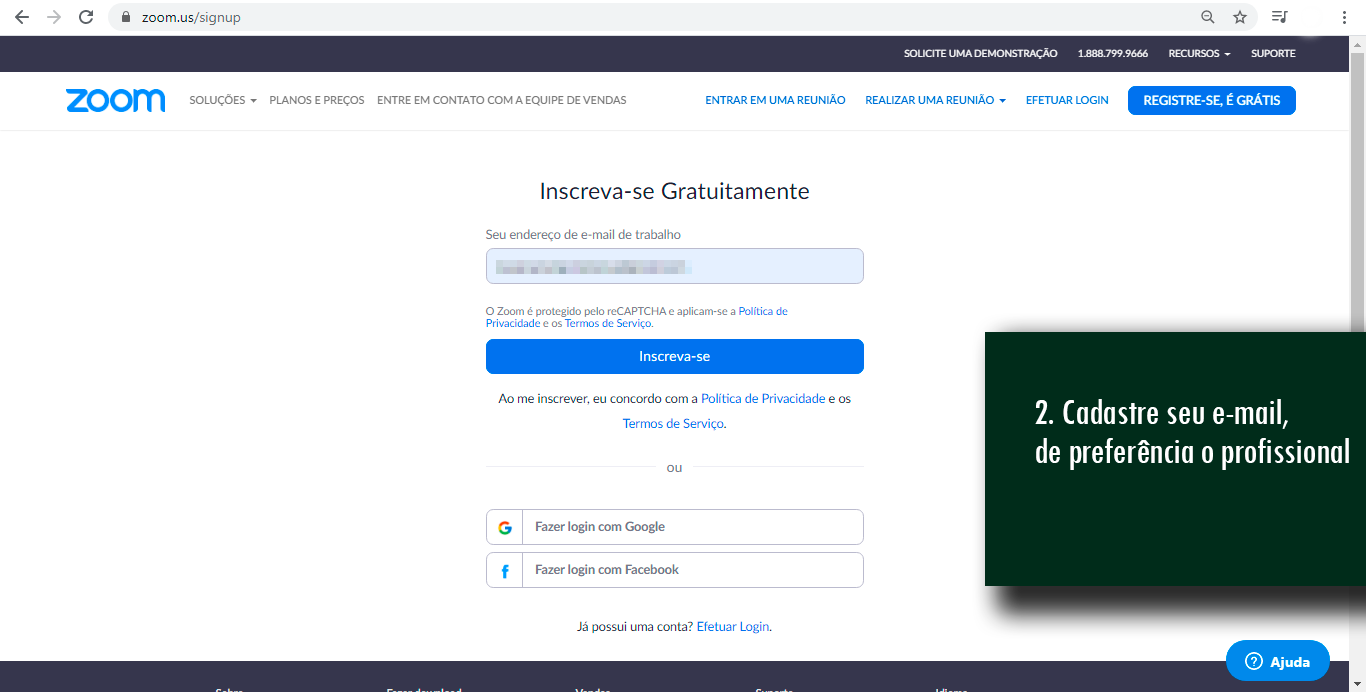Click the Zoom logo
1366x692 pixels.
click(115, 100)
